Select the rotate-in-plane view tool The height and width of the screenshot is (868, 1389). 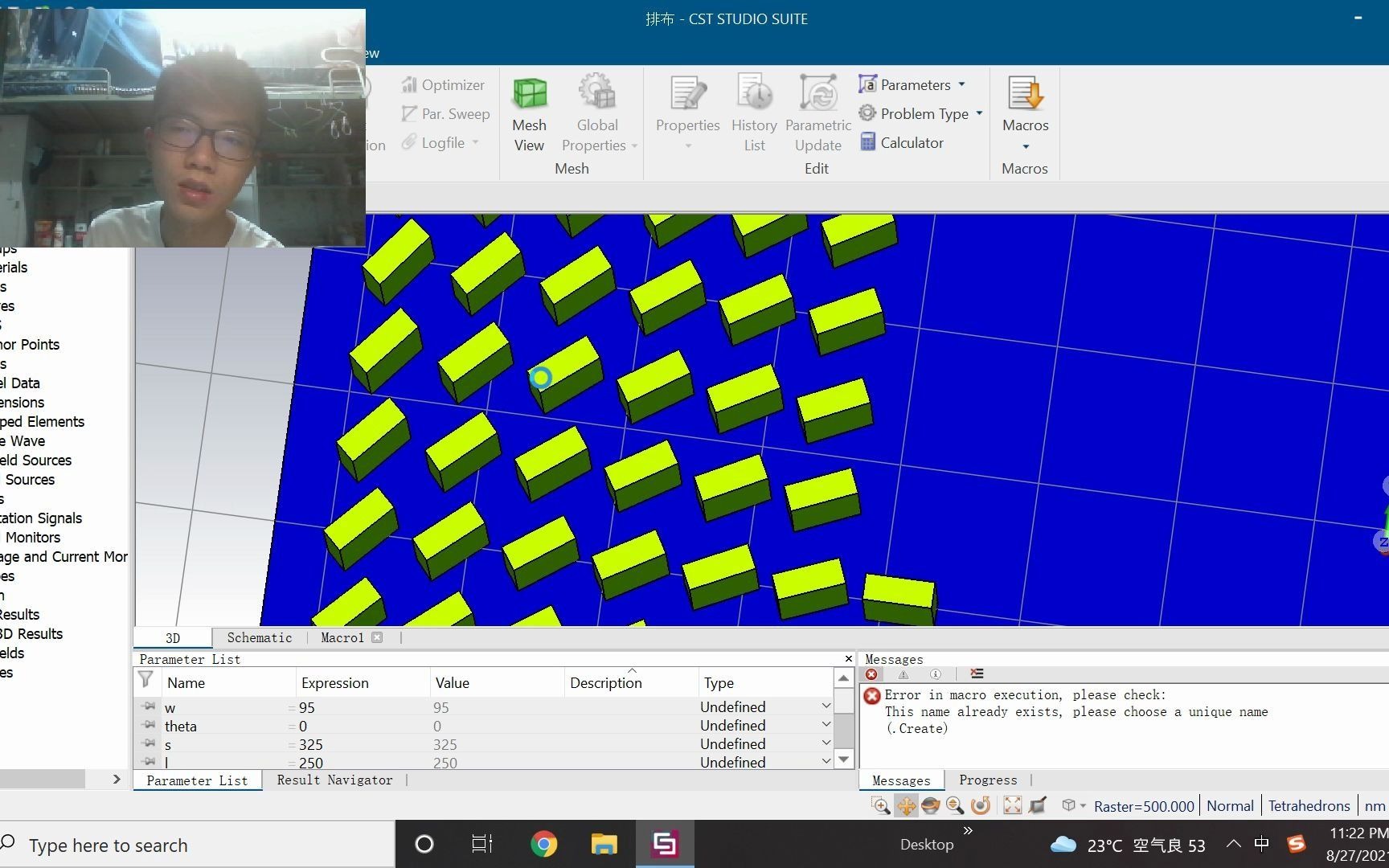(x=980, y=805)
